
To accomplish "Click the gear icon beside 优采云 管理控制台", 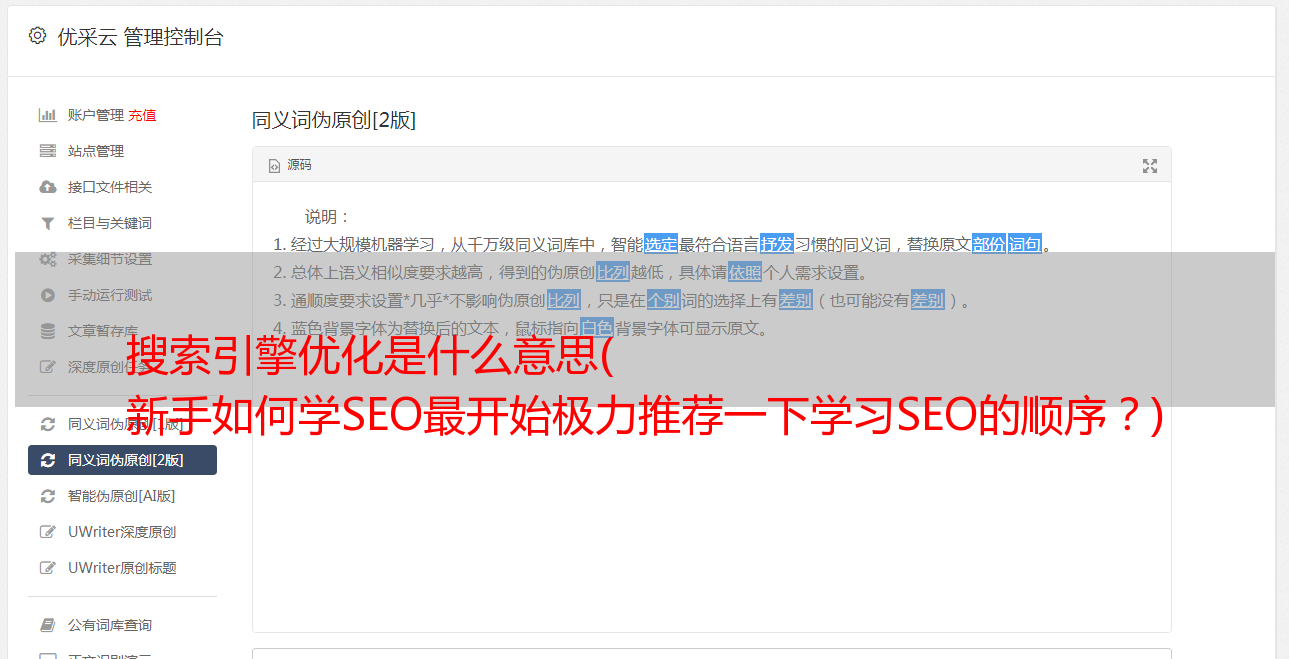I will 37,36.
